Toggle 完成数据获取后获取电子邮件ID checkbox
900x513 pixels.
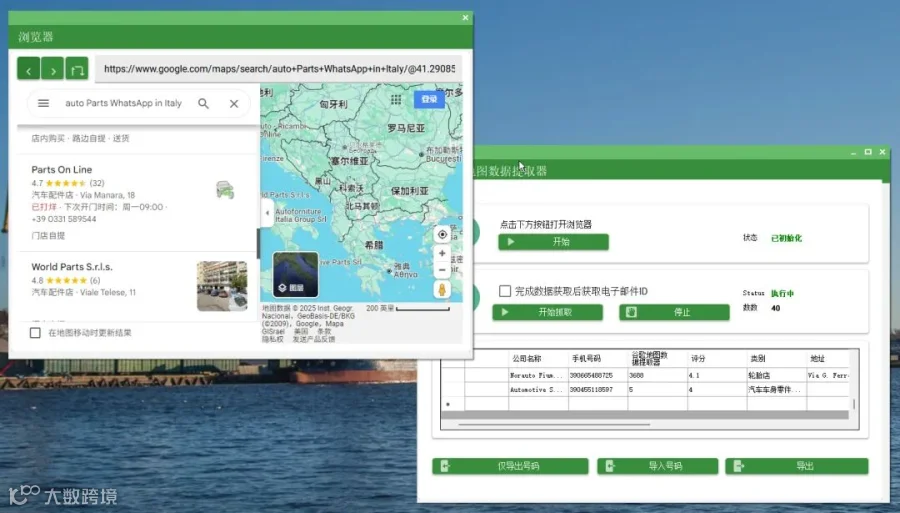click(x=505, y=292)
